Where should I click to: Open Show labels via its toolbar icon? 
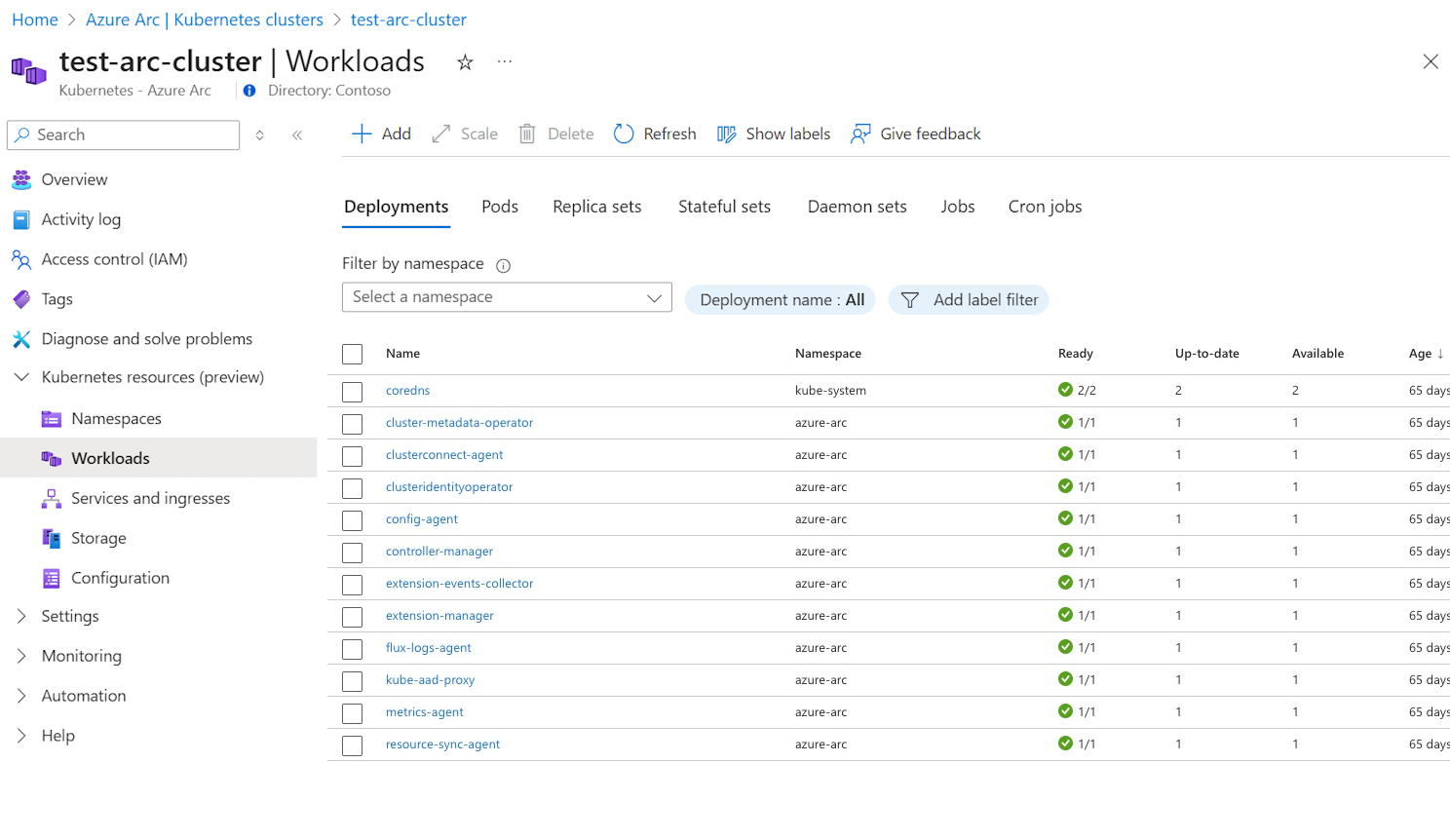[x=726, y=134]
